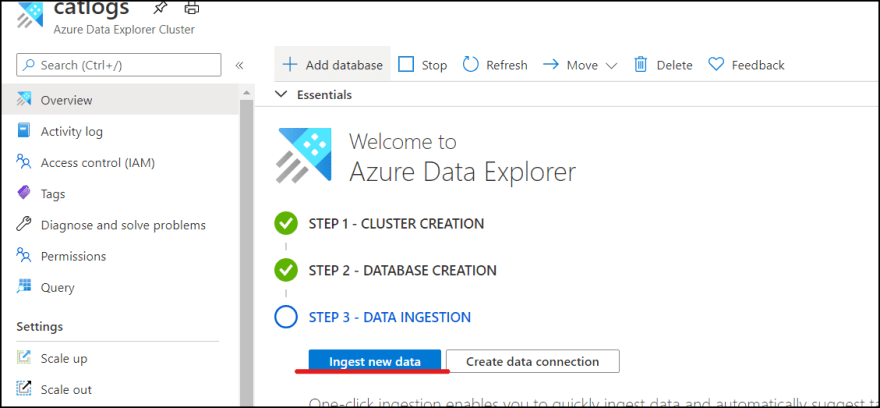The image size is (880, 408).
Task: Click the sidebar scrollbar up arrow
Action: pyautogui.click(x=246, y=91)
